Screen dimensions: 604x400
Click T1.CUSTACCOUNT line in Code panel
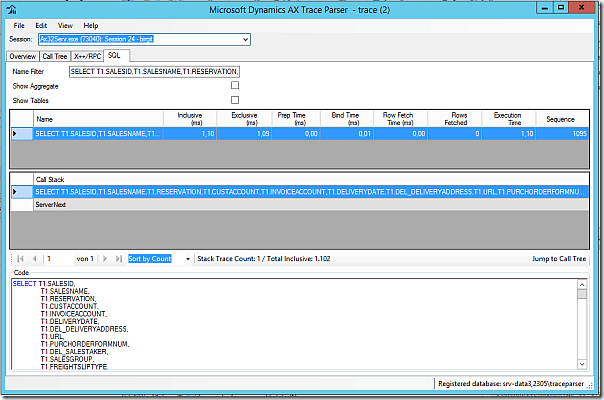coord(69,306)
